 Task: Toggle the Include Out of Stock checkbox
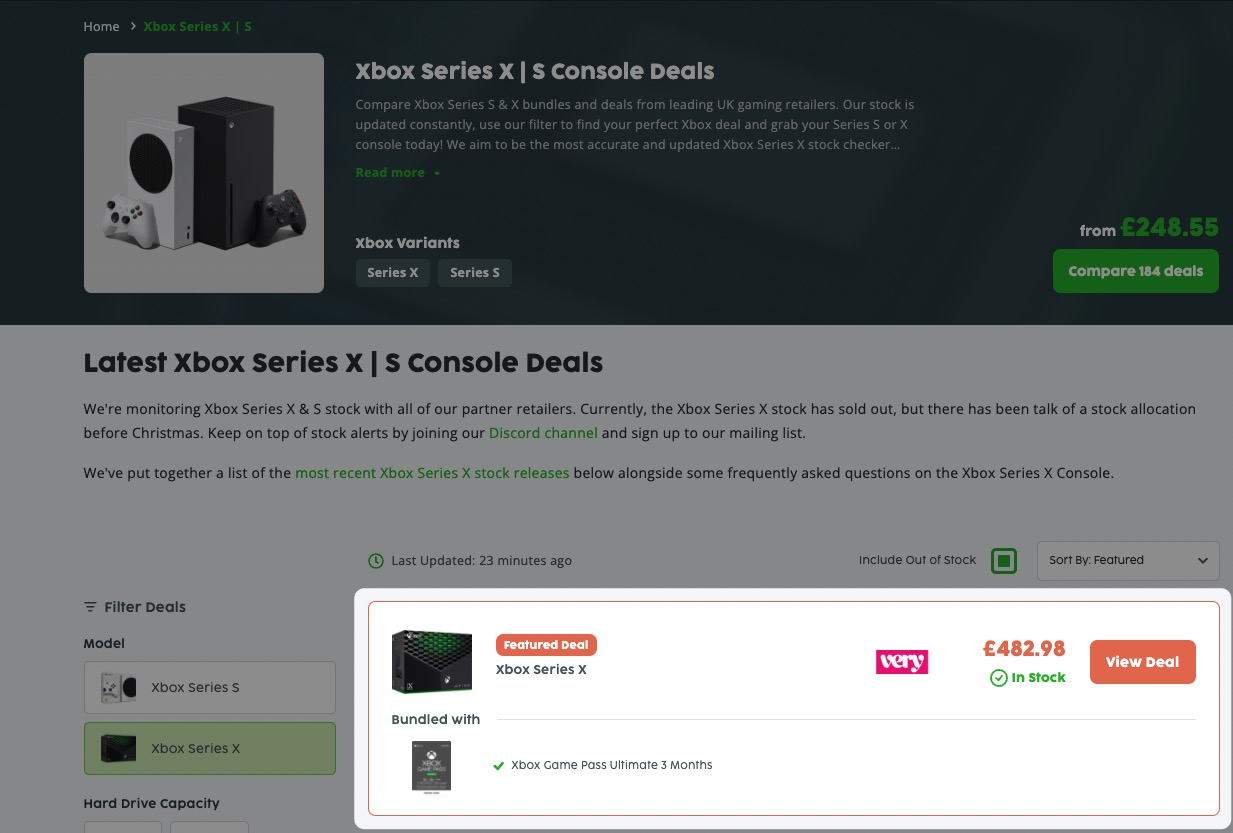coord(1004,561)
